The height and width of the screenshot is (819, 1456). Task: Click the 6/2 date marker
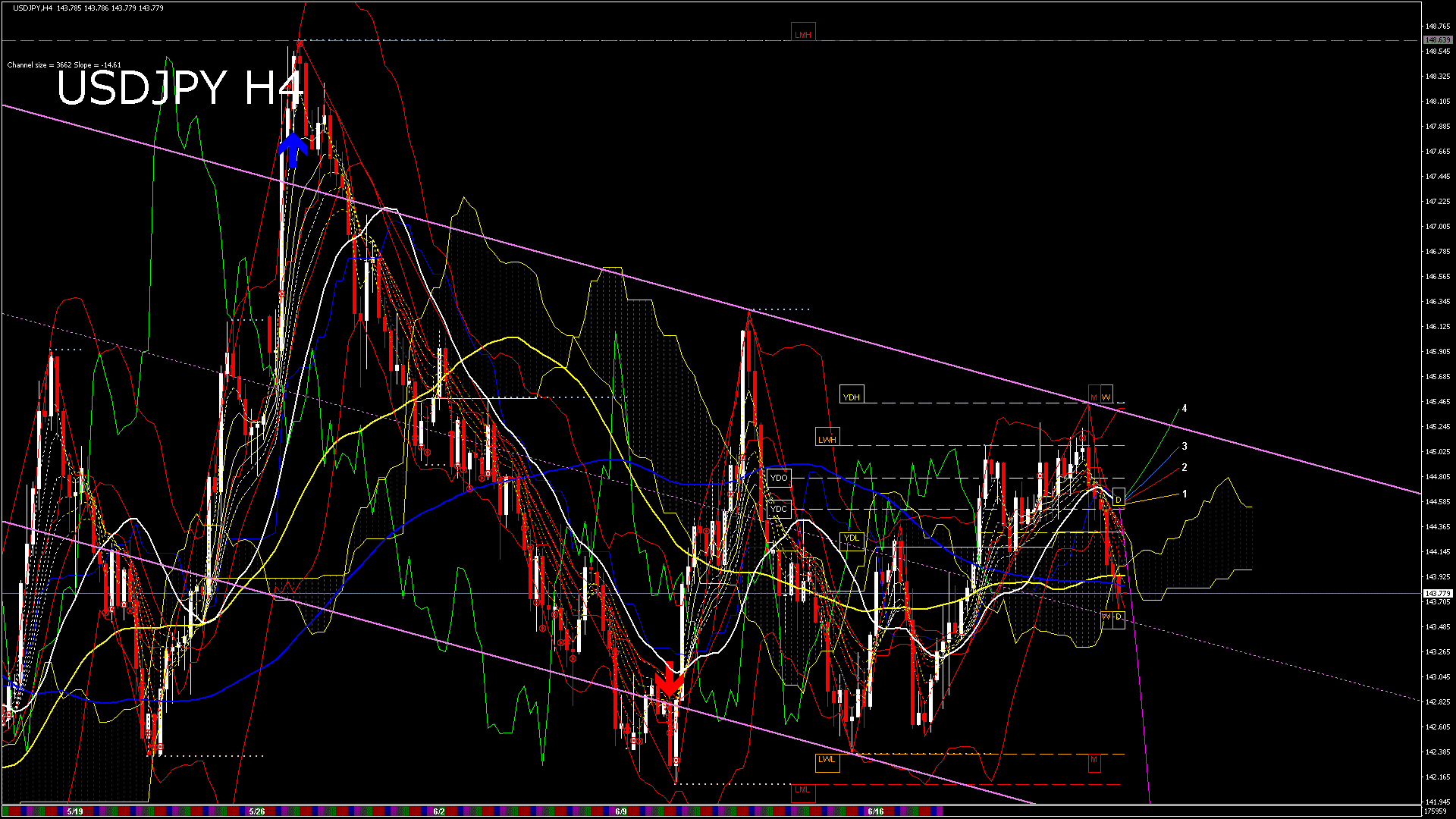(439, 811)
